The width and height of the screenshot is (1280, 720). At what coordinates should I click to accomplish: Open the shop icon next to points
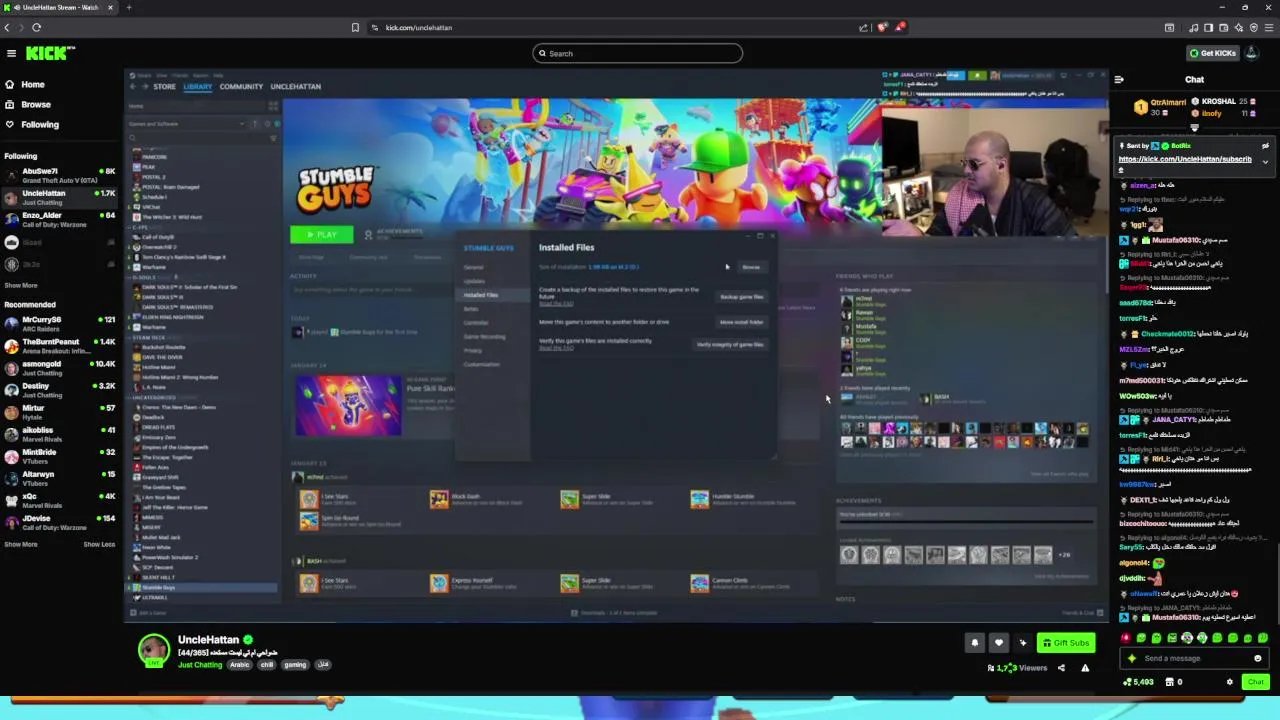point(1170,682)
